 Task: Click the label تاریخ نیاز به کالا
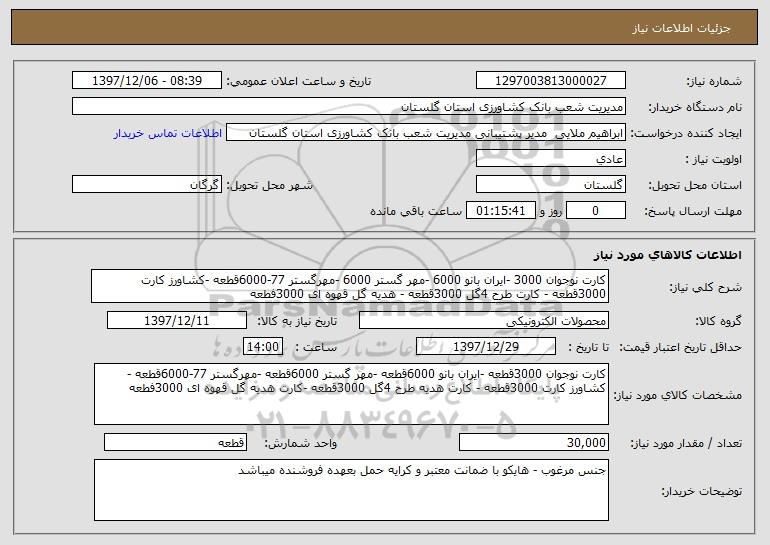click(x=297, y=321)
